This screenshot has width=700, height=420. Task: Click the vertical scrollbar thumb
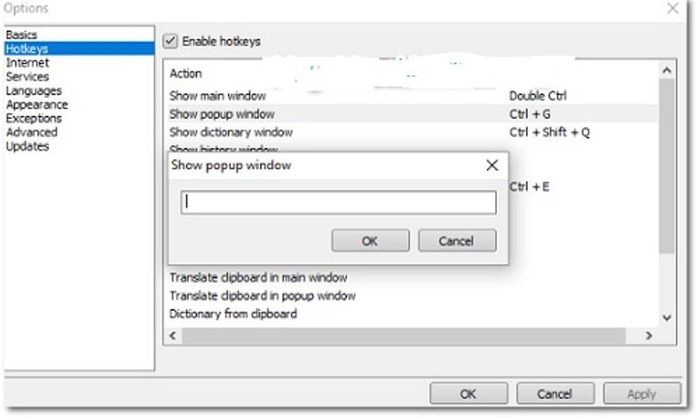(667, 166)
